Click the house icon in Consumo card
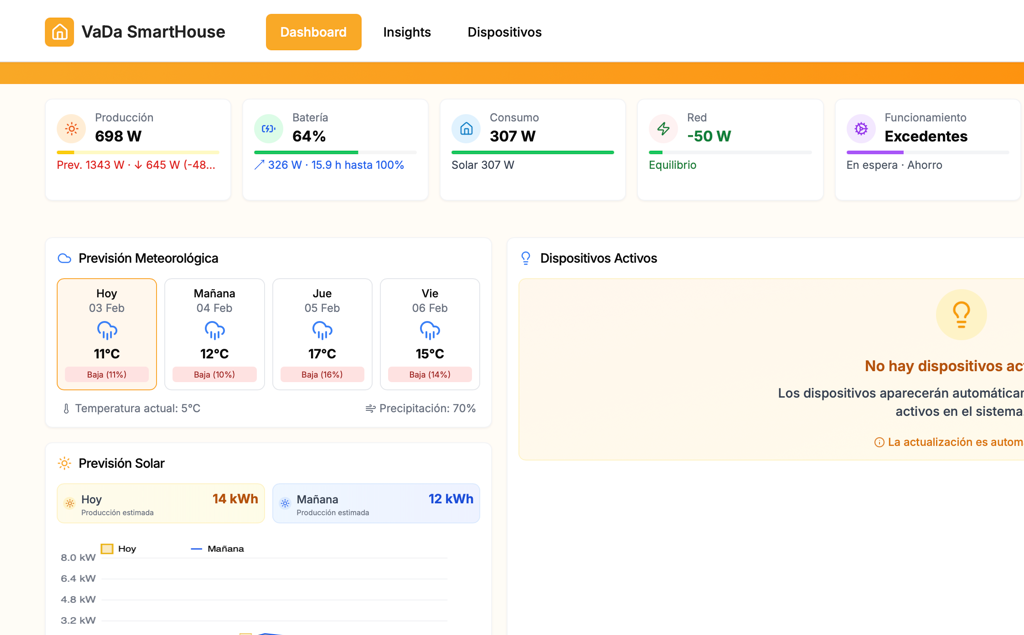 tap(466, 129)
